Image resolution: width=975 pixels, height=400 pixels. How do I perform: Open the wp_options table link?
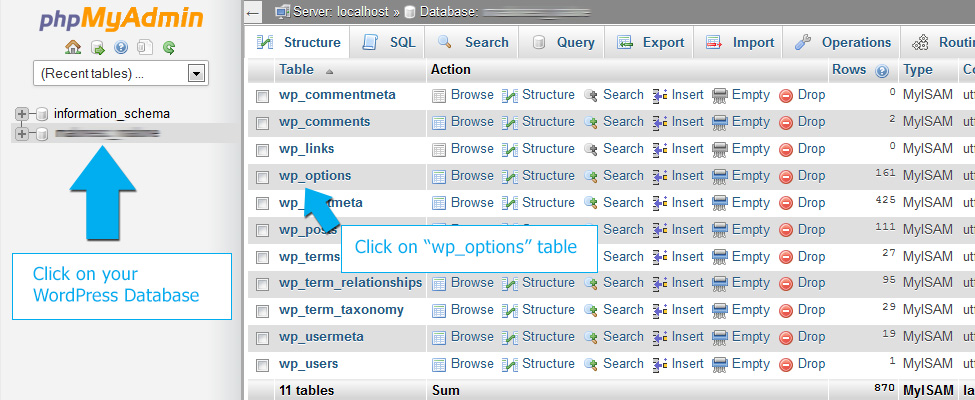point(315,175)
